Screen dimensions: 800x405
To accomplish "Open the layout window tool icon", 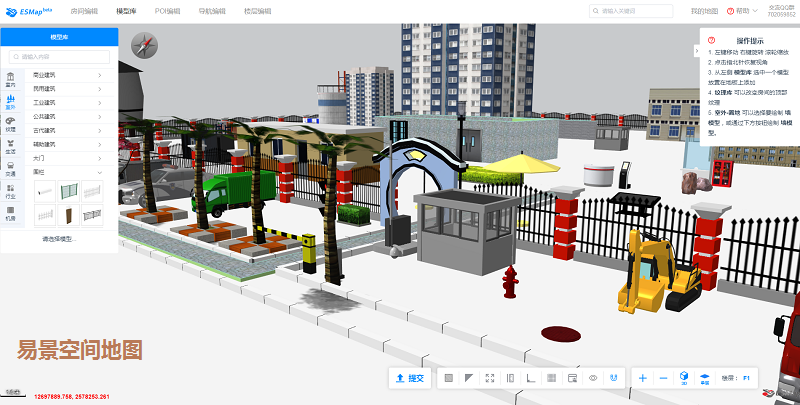I will tap(572, 378).
